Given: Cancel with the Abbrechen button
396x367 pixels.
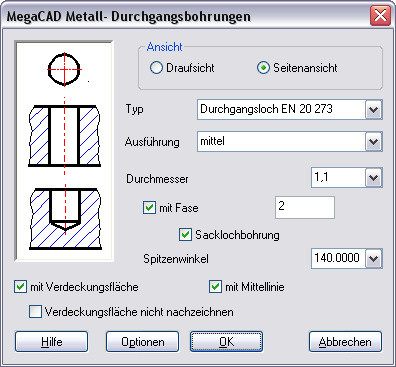Looking at the screenshot, I should coord(345,342).
